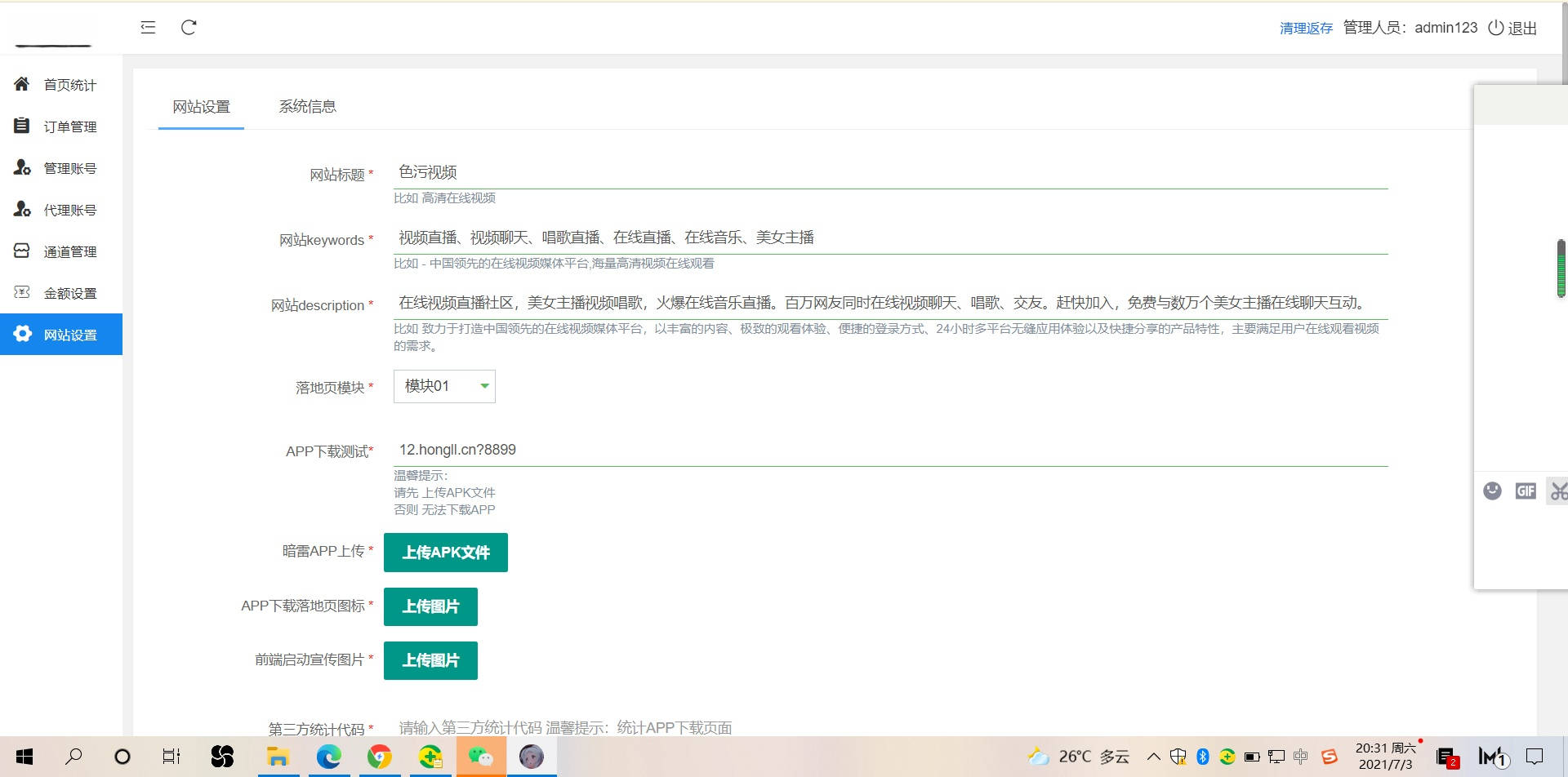Click into the 网站keywords input field
The image size is (1568, 777).
tap(891, 238)
